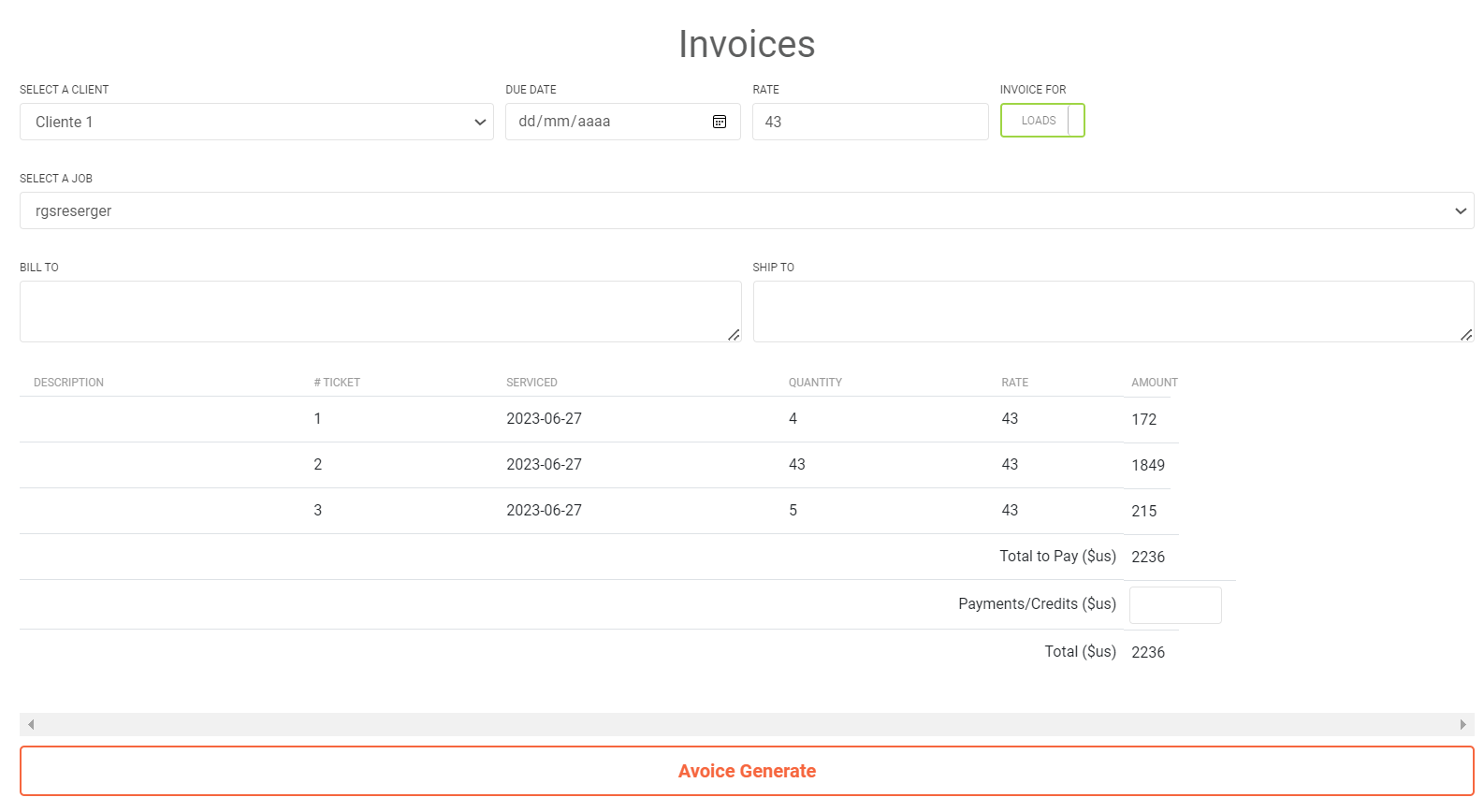Click the Total to Pay value 2236
Viewport: 1484px width, 812px height.
pyautogui.click(x=1148, y=558)
